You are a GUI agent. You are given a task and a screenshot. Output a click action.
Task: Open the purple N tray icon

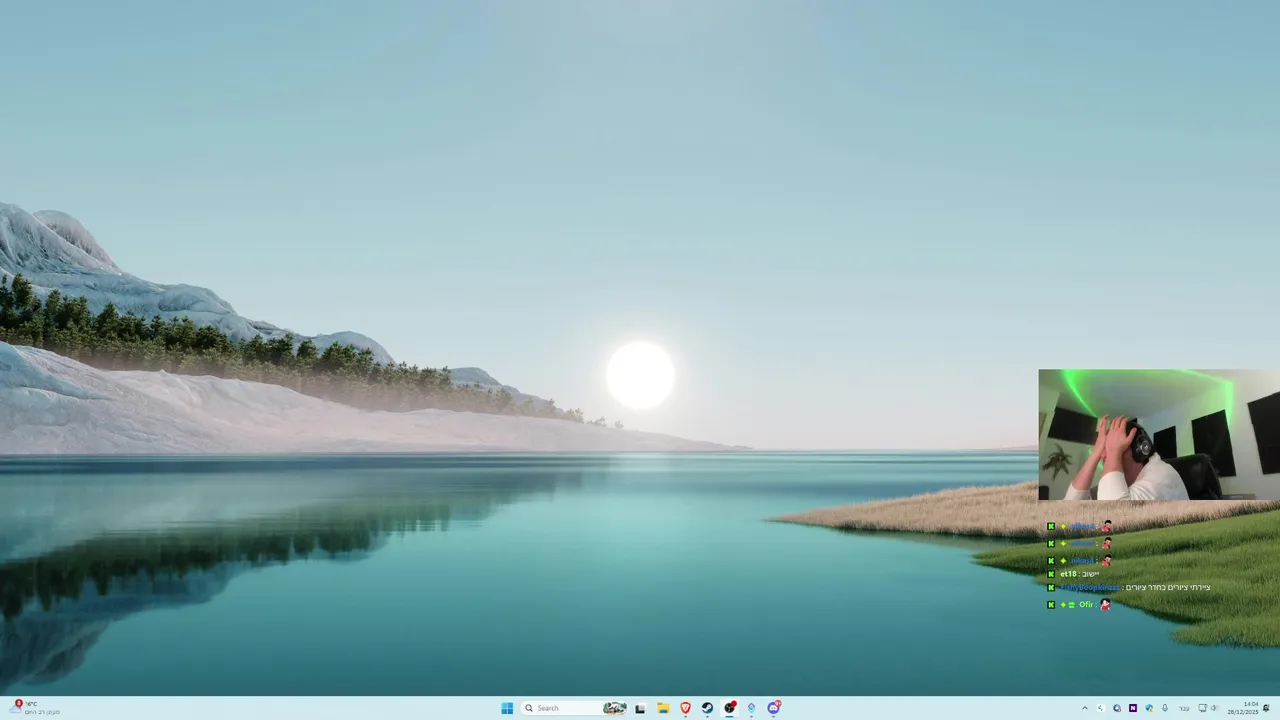[x=1133, y=708]
